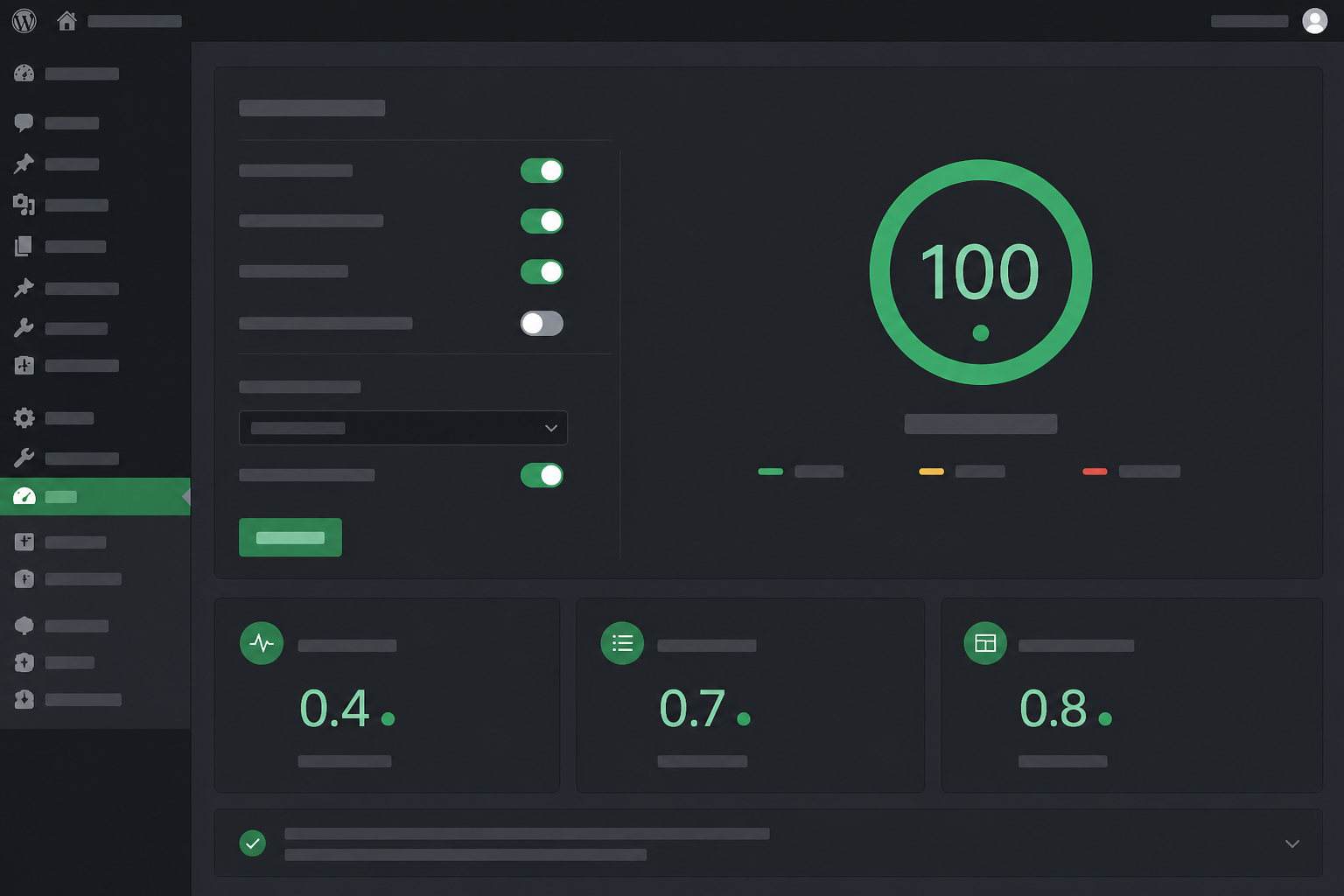Click the list icon on the 0.7 card
This screenshot has height=896, width=1344.
pyautogui.click(x=622, y=643)
